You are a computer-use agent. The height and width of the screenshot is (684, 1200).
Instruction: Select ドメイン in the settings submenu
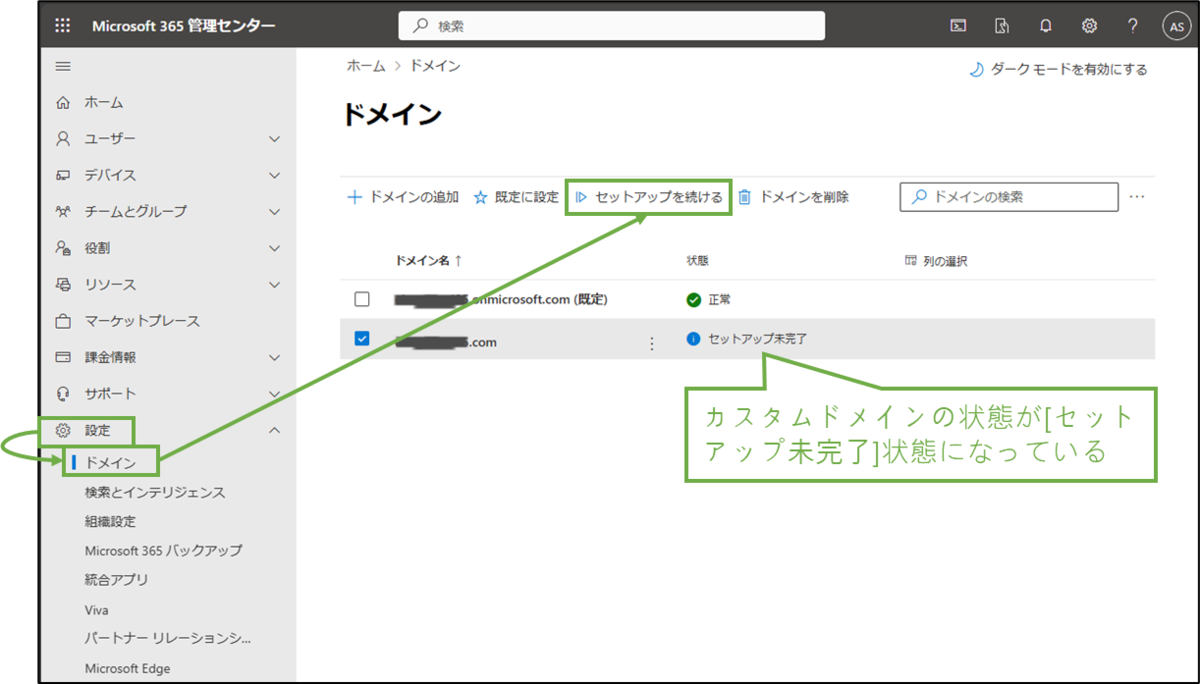click(111, 463)
